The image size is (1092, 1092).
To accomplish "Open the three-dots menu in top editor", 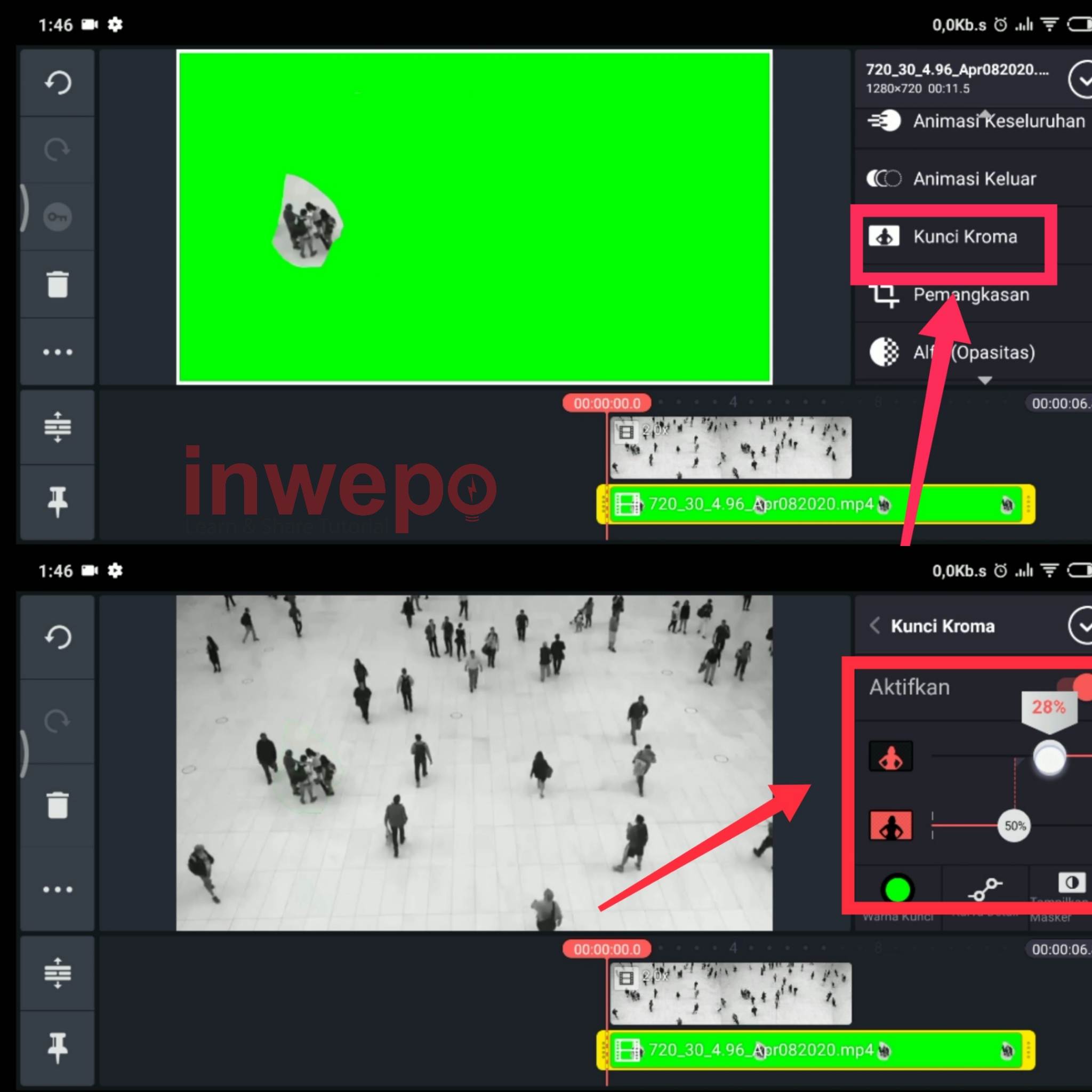I will (58, 352).
